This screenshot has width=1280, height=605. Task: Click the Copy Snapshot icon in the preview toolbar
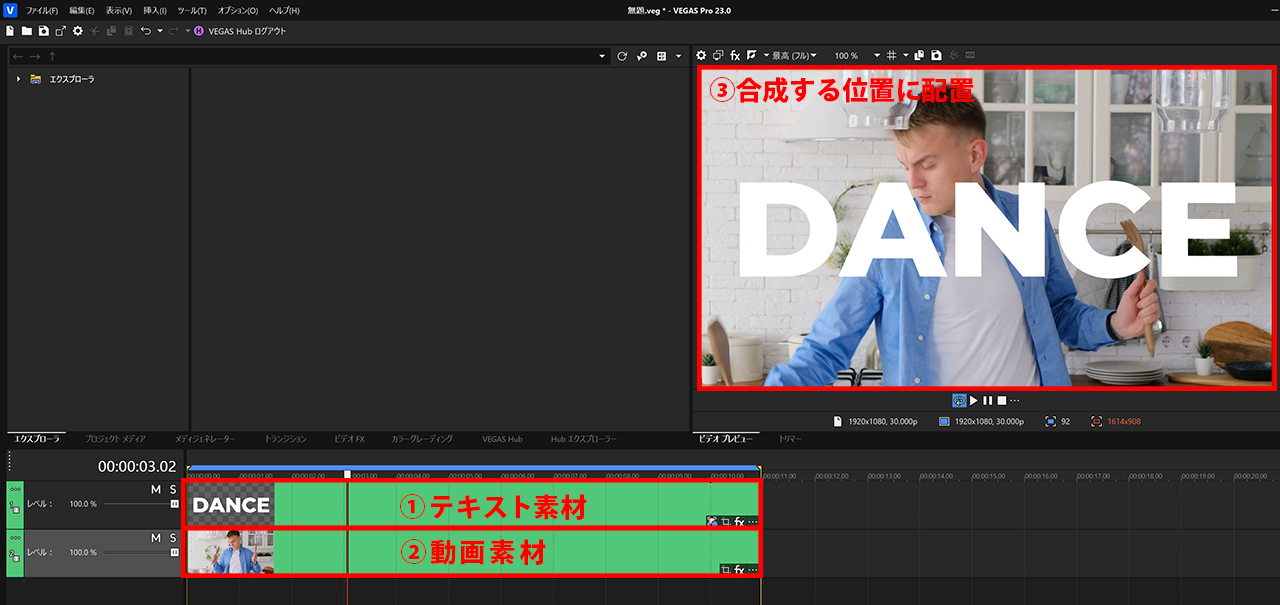(x=919, y=56)
